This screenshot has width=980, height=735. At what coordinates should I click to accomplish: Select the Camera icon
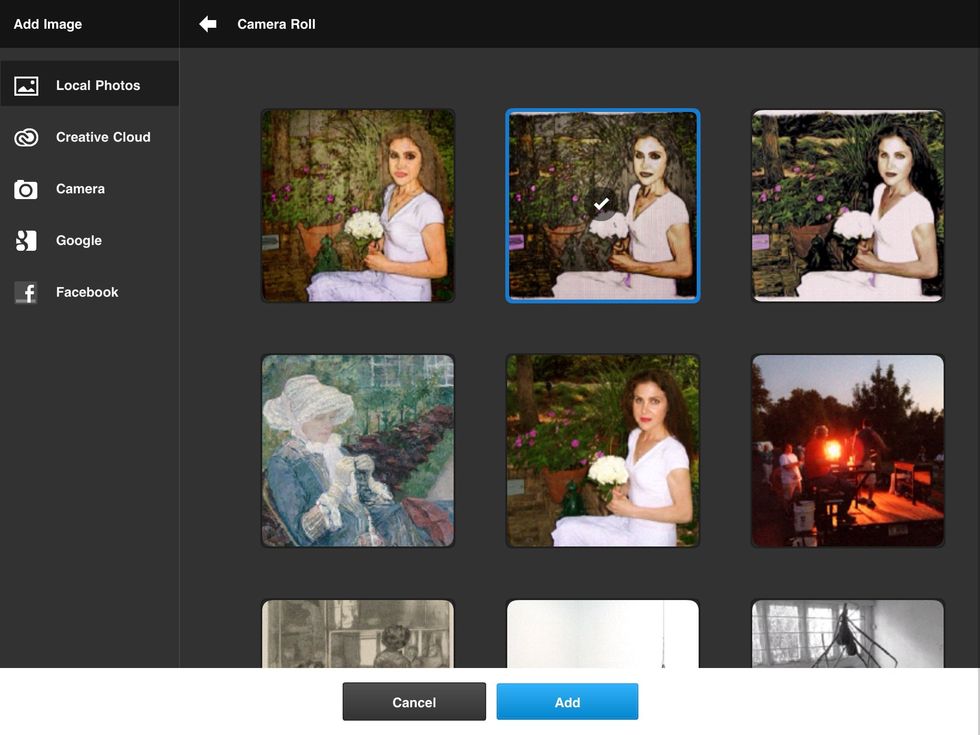[26, 188]
